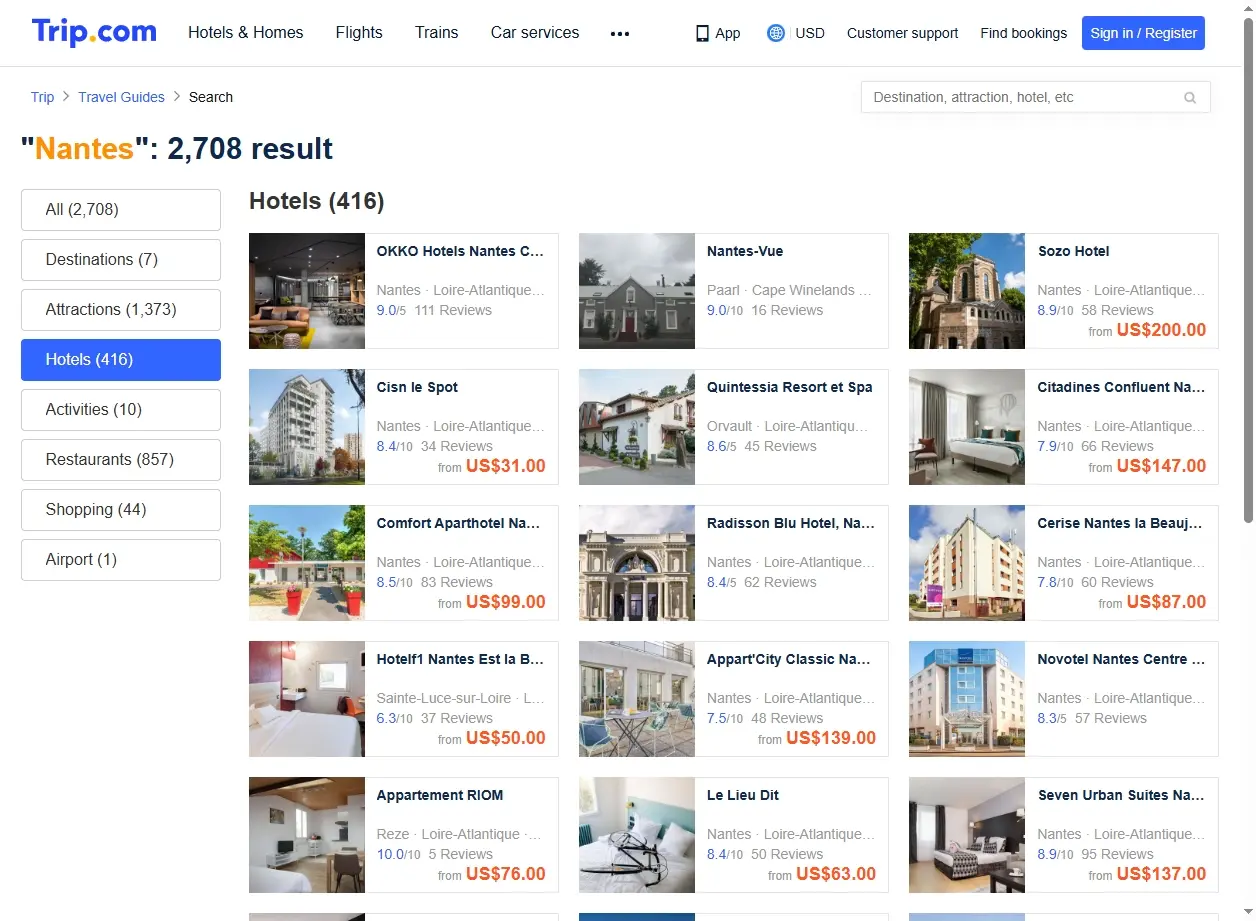Click the Trip.com logo
Screen dimensions: 1256x921
(94, 32)
